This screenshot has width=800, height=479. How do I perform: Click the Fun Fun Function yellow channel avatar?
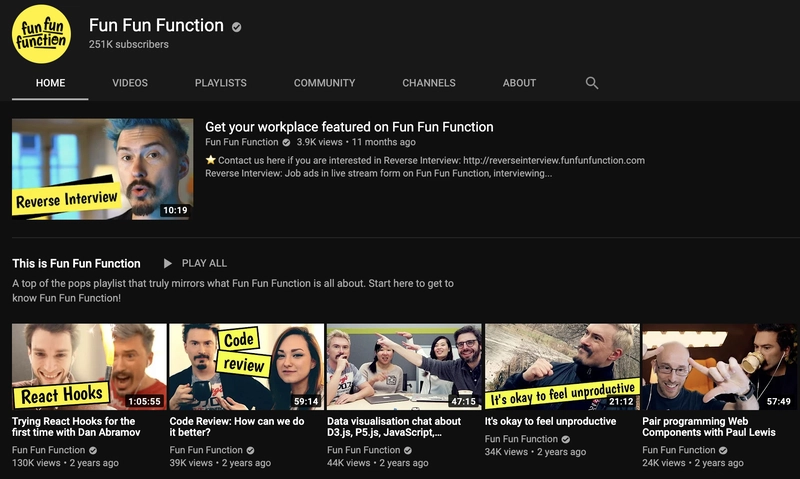(x=41, y=34)
